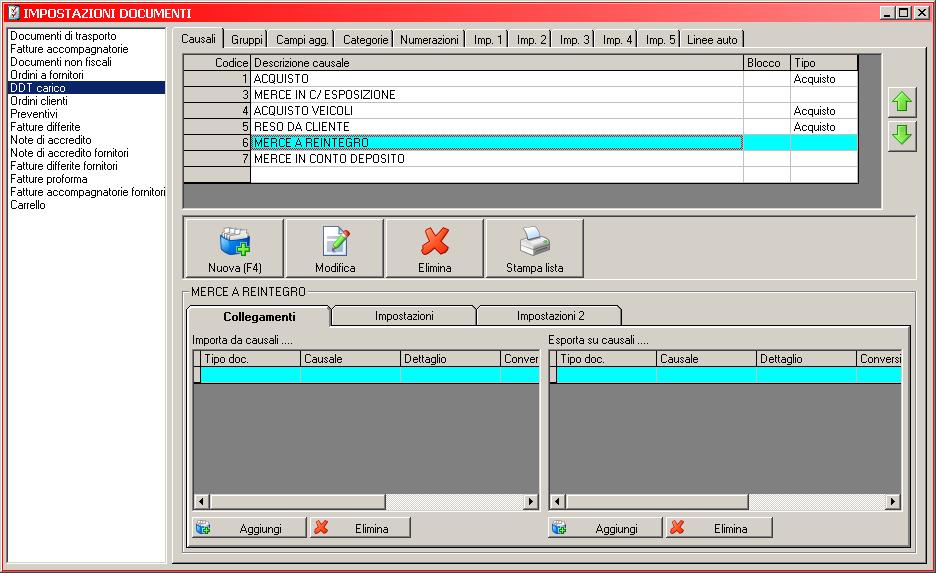Click Tipo doc. header in Importa da causali
The image size is (936, 573).
coord(250,359)
